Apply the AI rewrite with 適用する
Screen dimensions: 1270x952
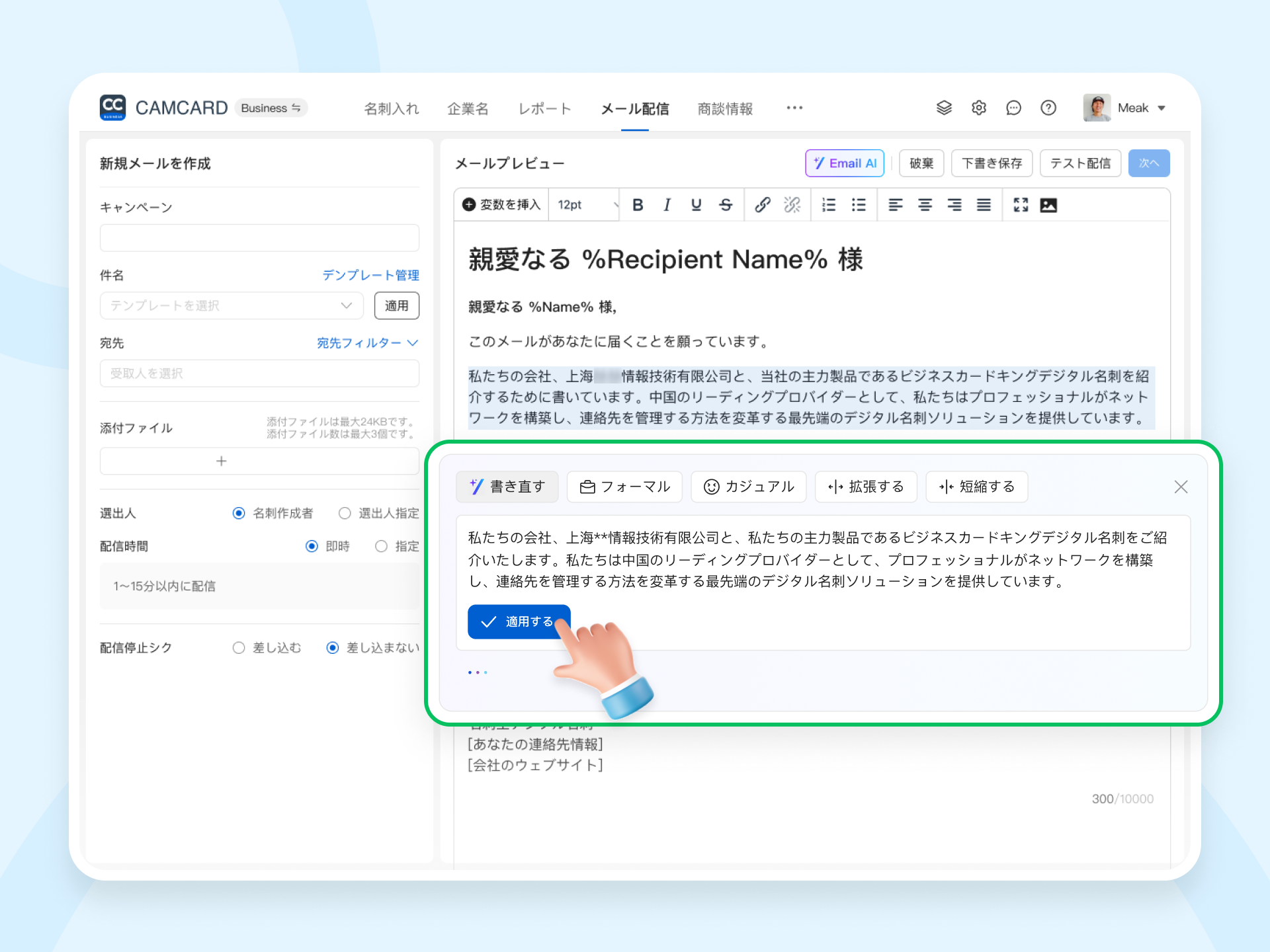519,621
